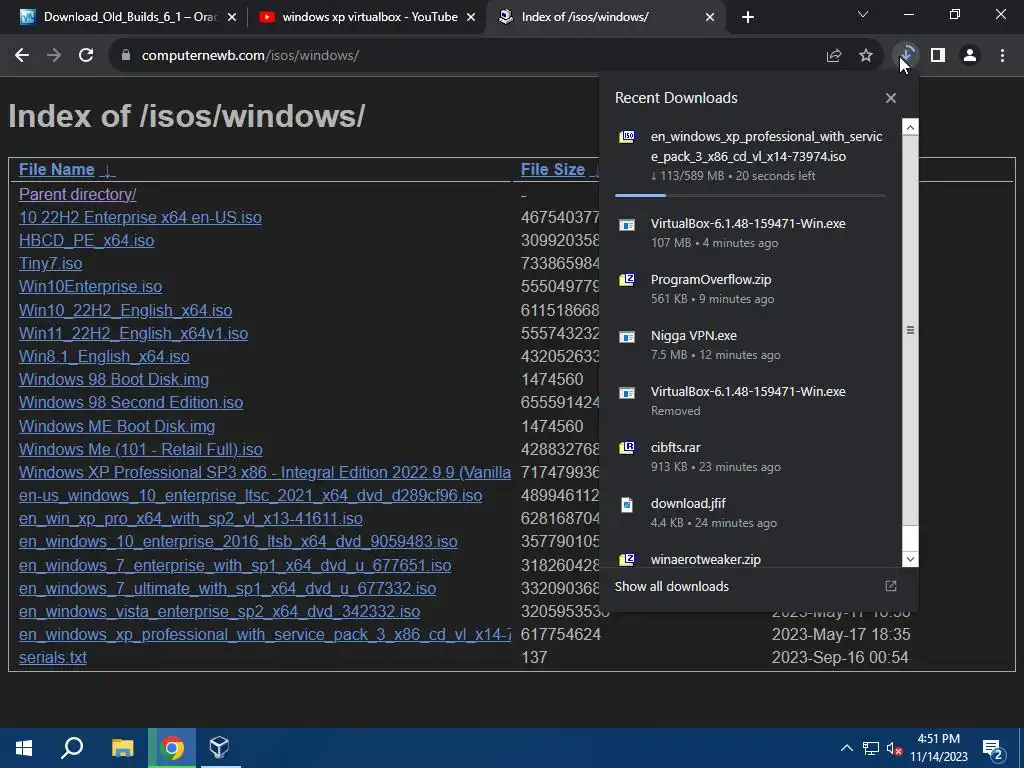
Task: Open the downloading XP ISO entry
Action: [750, 155]
